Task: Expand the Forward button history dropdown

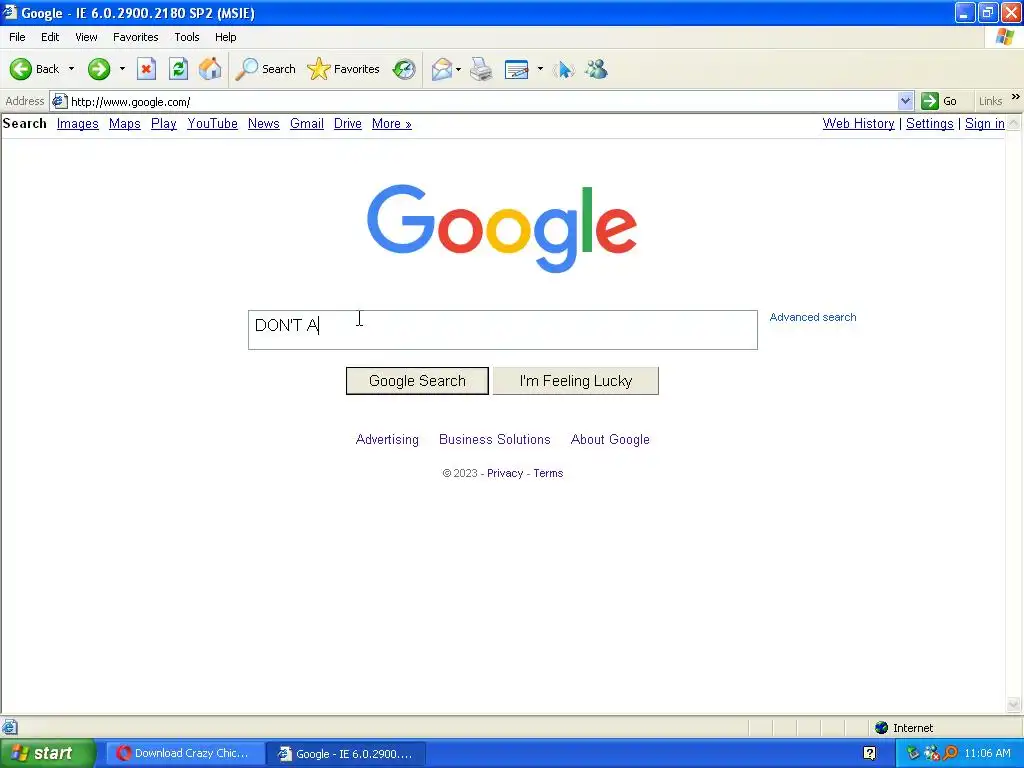Action: [122, 69]
